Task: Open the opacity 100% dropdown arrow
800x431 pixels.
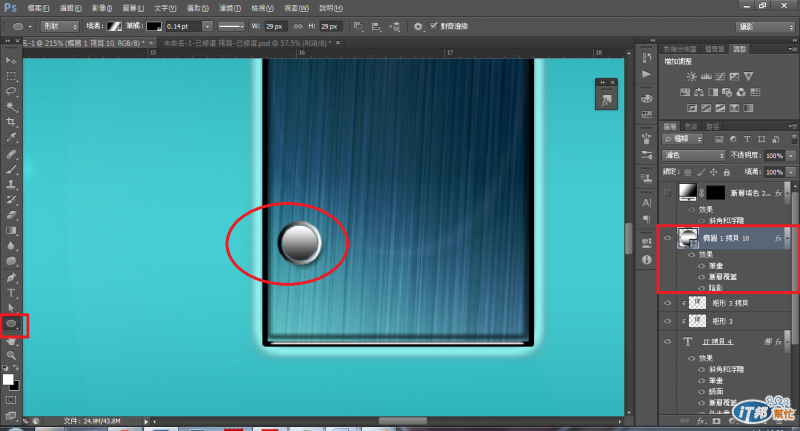Action: tap(791, 156)
